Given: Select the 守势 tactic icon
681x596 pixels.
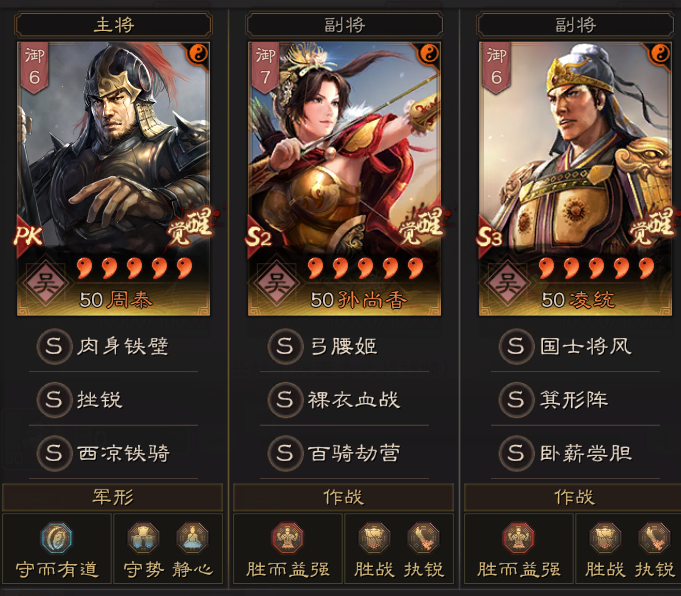Looking at the screenshot, I should click(143, 538).
